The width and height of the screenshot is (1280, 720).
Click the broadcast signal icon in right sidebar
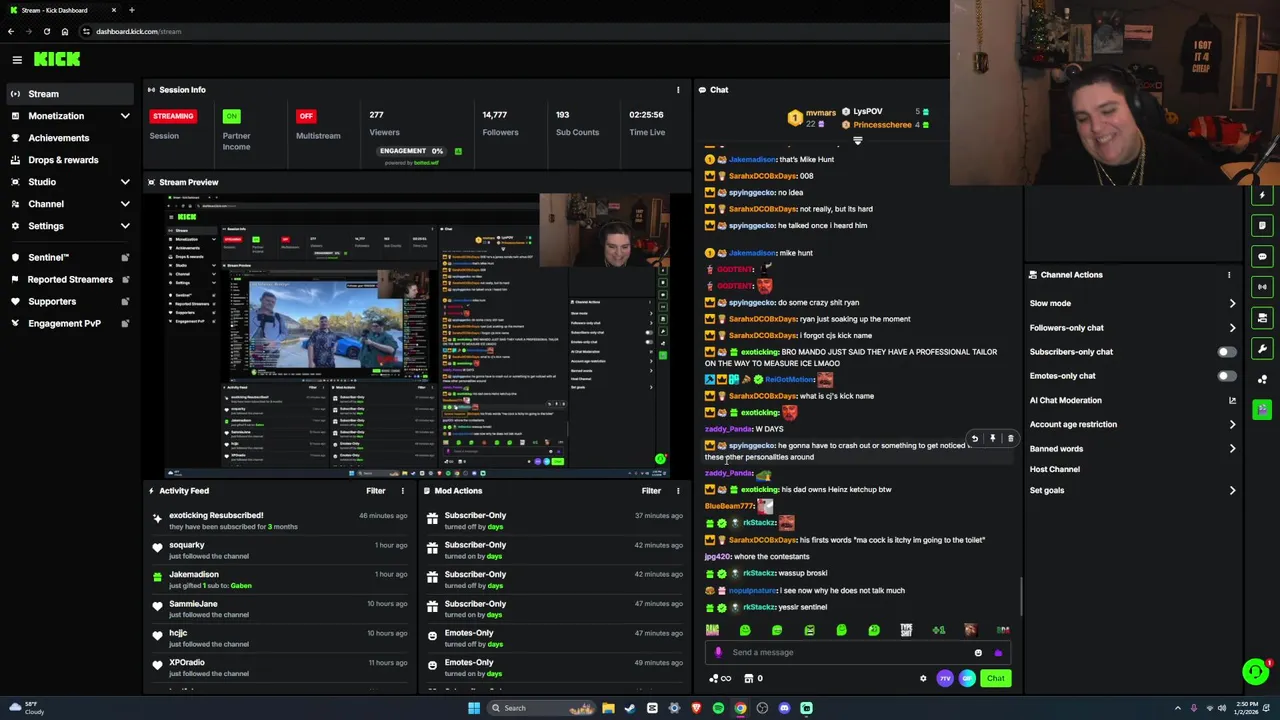coord(1262,287)
